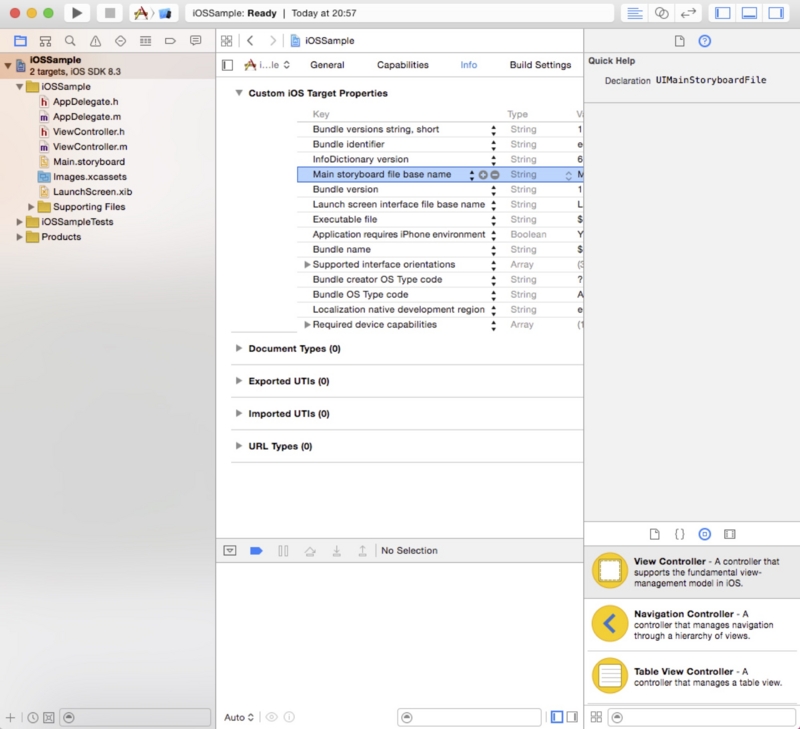Toggle the Navigator left panel
The height and width of the screenshot is (729, 800).
(x=722, y=13)
